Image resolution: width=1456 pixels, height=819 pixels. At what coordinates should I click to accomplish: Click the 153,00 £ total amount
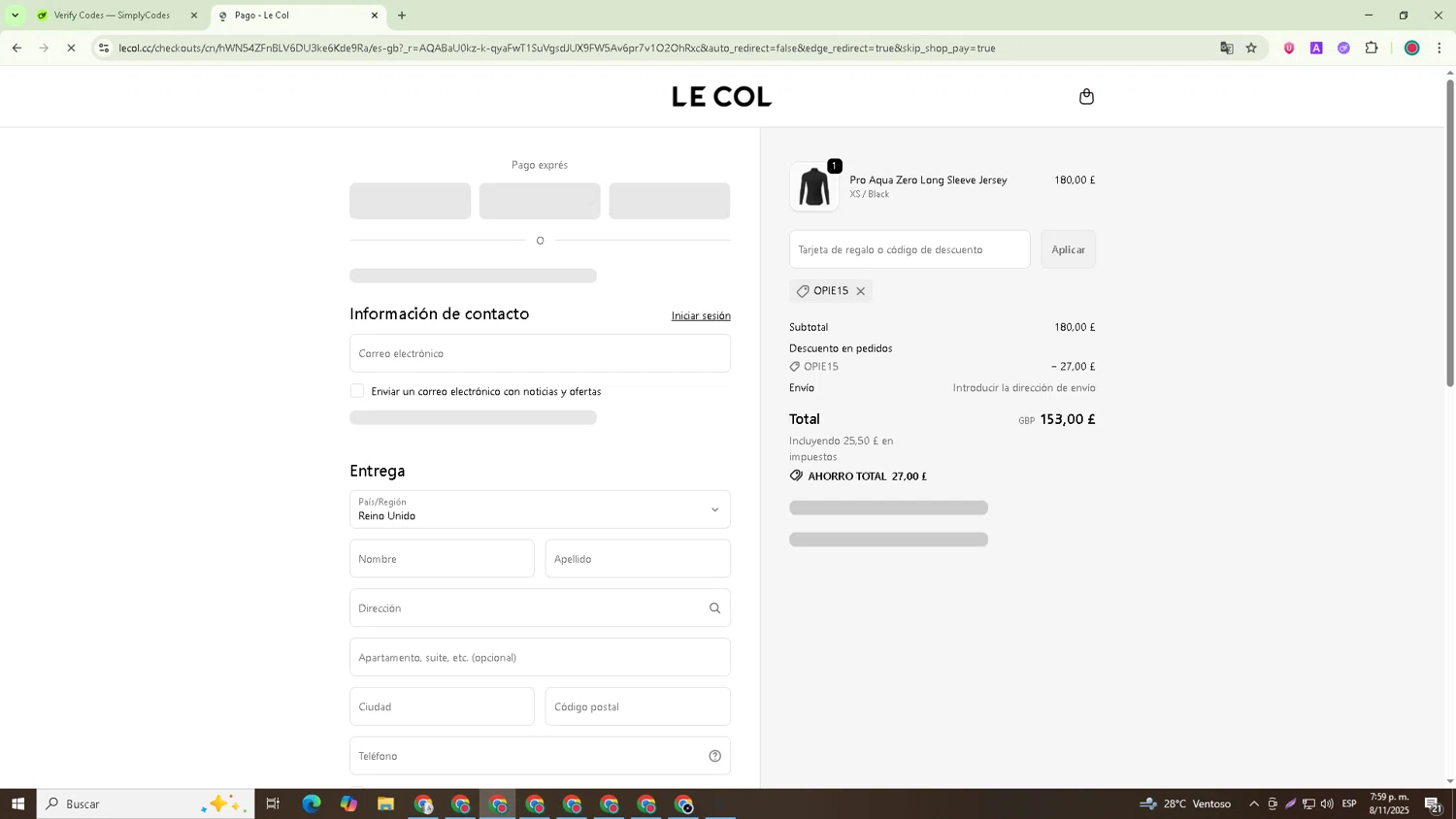[1067, 419]
